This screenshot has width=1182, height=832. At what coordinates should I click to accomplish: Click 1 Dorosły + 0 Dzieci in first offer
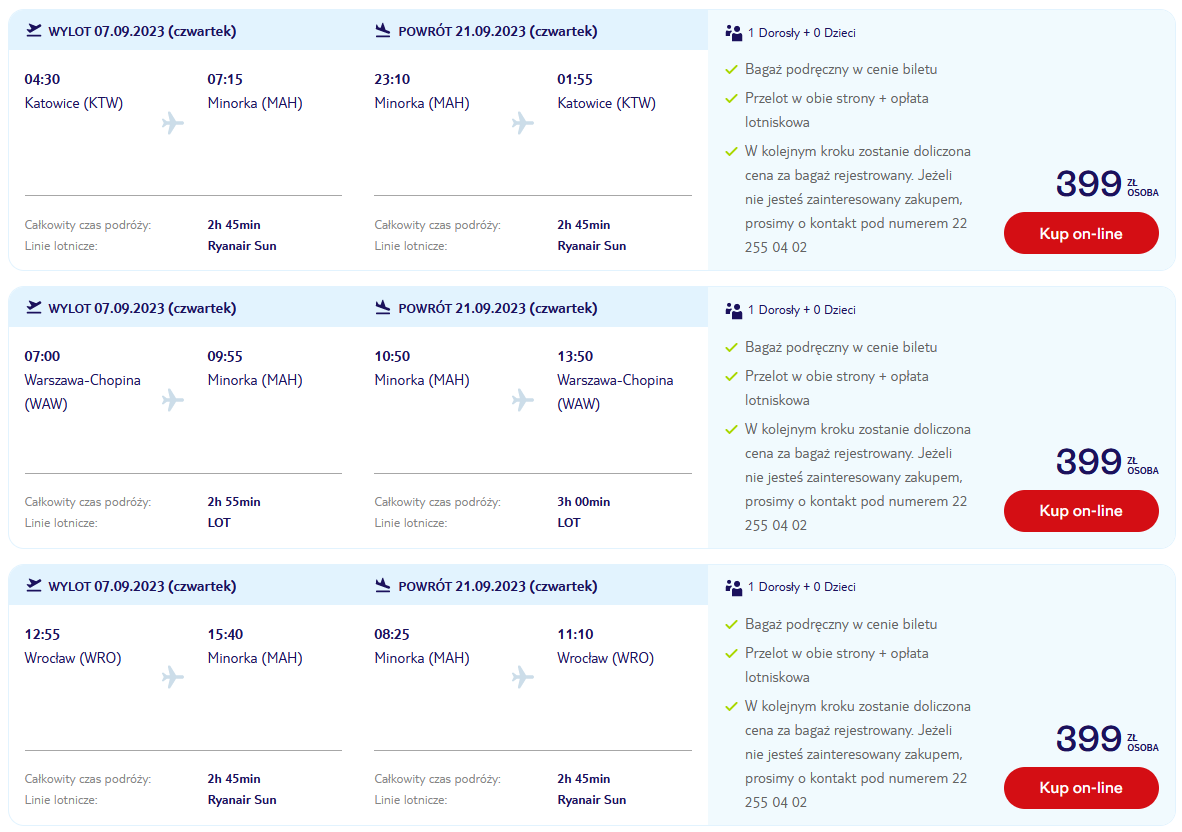801,33
